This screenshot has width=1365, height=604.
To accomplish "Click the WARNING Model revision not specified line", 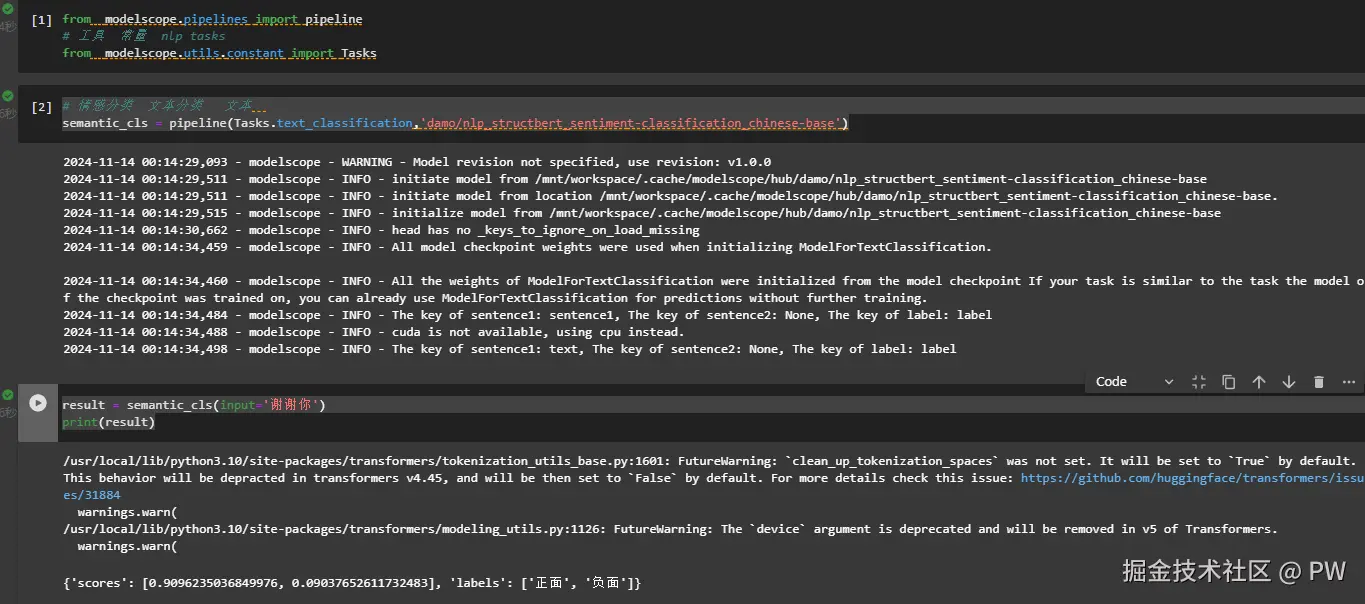I will 417,162.
